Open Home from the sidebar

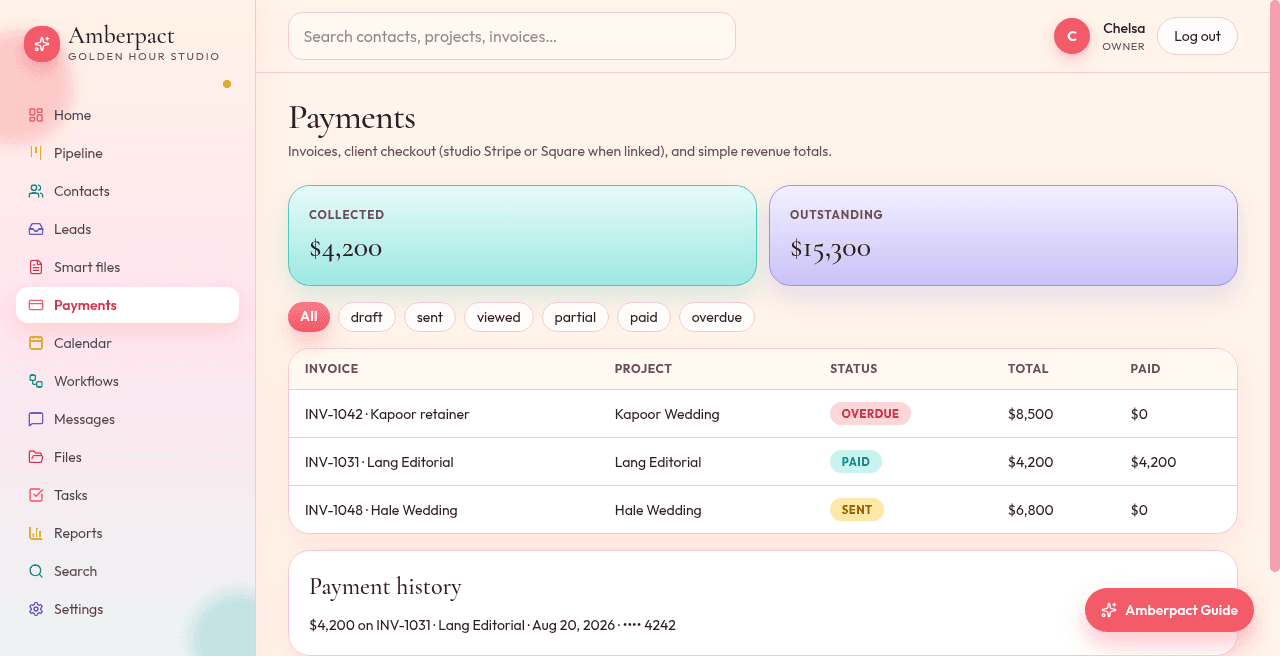(x=127, y=115)
